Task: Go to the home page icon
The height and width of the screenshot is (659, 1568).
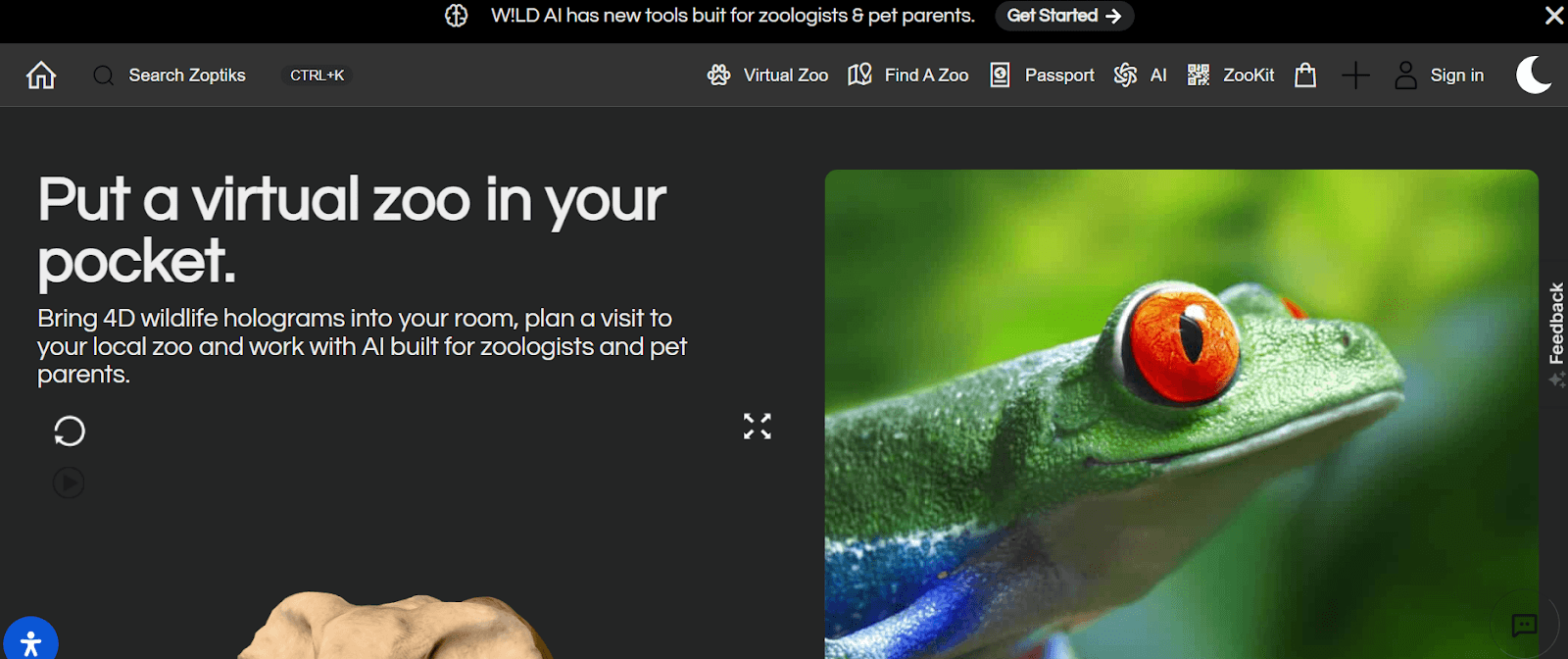Action: pyautogui.click(x=41, y=76)
